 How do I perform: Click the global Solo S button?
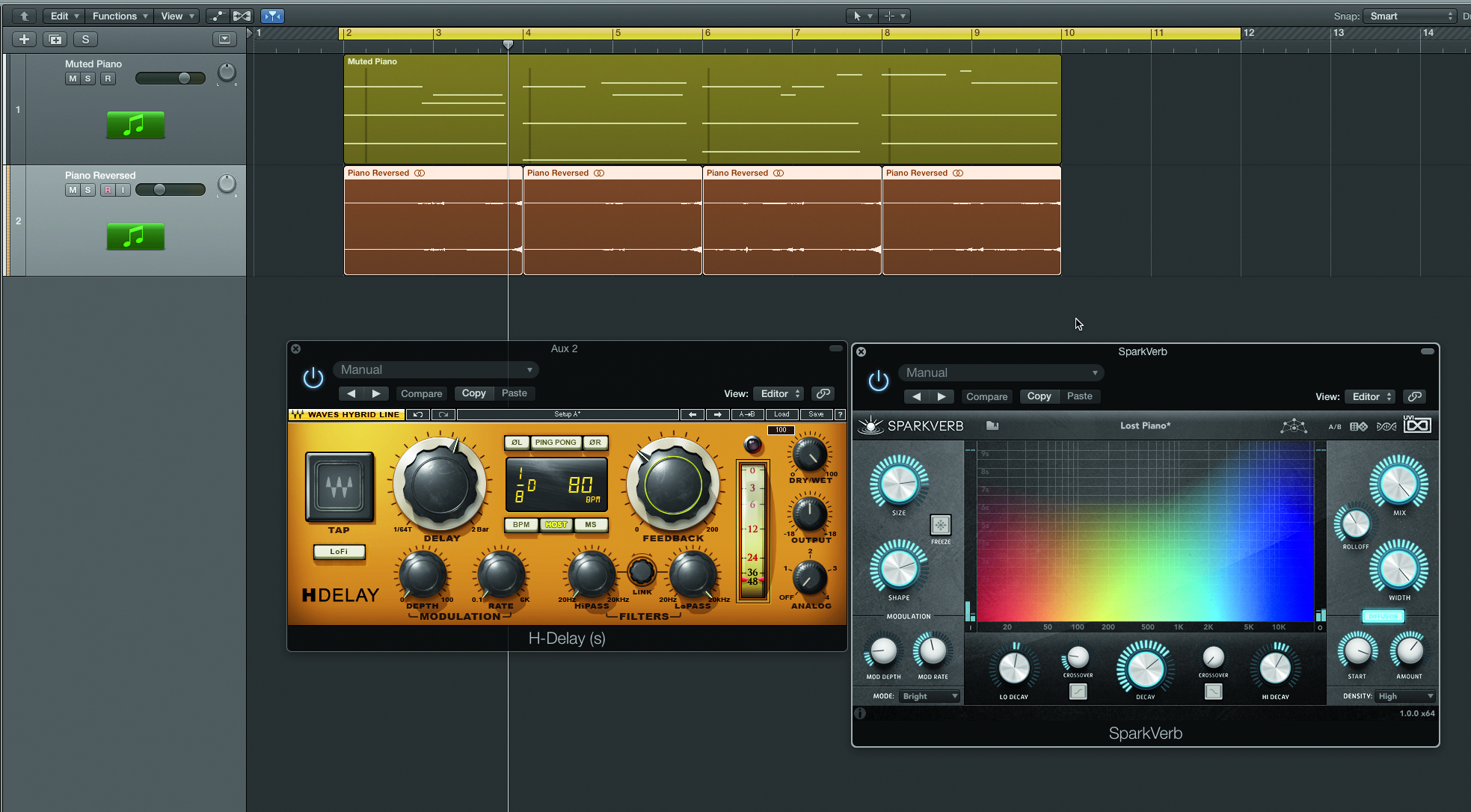(85, 39)
